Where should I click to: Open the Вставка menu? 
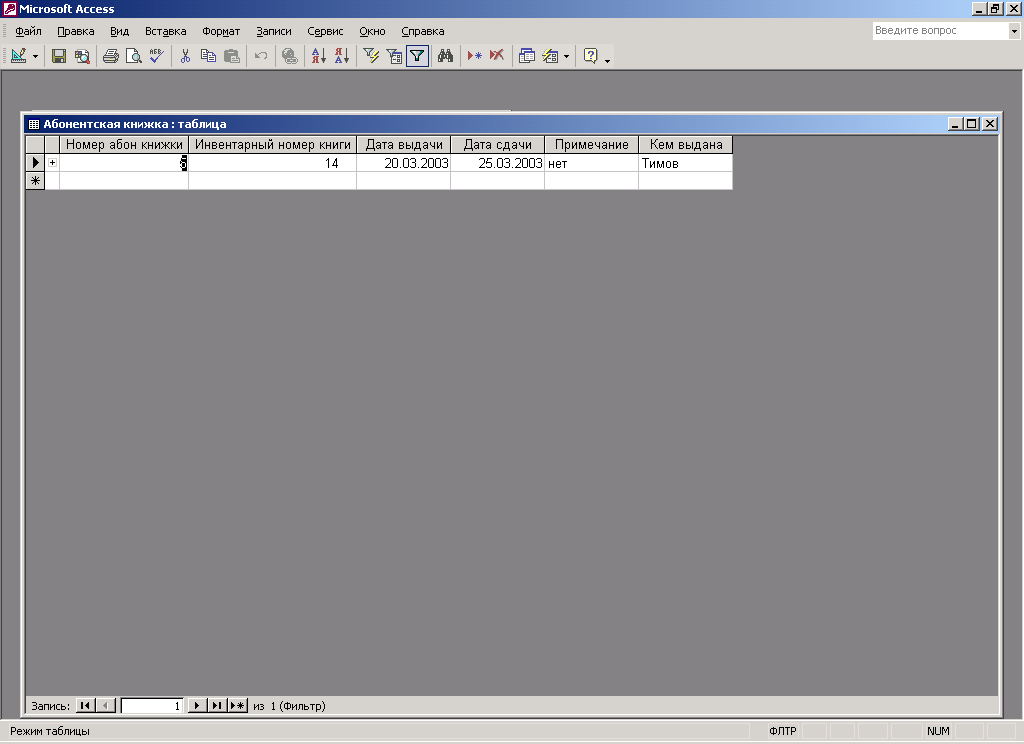pyautogui.click(x=165, y=31)
